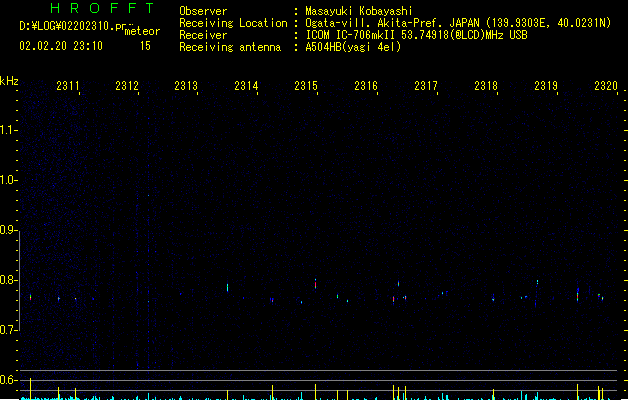Viewport: 629px width, 400px height.
Task: Click the 1.0 kHz frequency tick label
Action: click(x=7, y=180)
